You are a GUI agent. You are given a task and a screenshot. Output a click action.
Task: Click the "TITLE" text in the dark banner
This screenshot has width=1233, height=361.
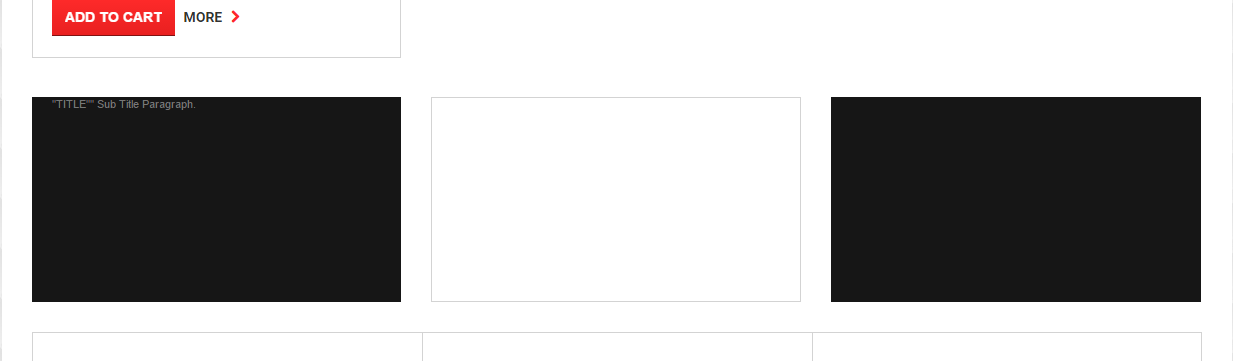(72, 104)
